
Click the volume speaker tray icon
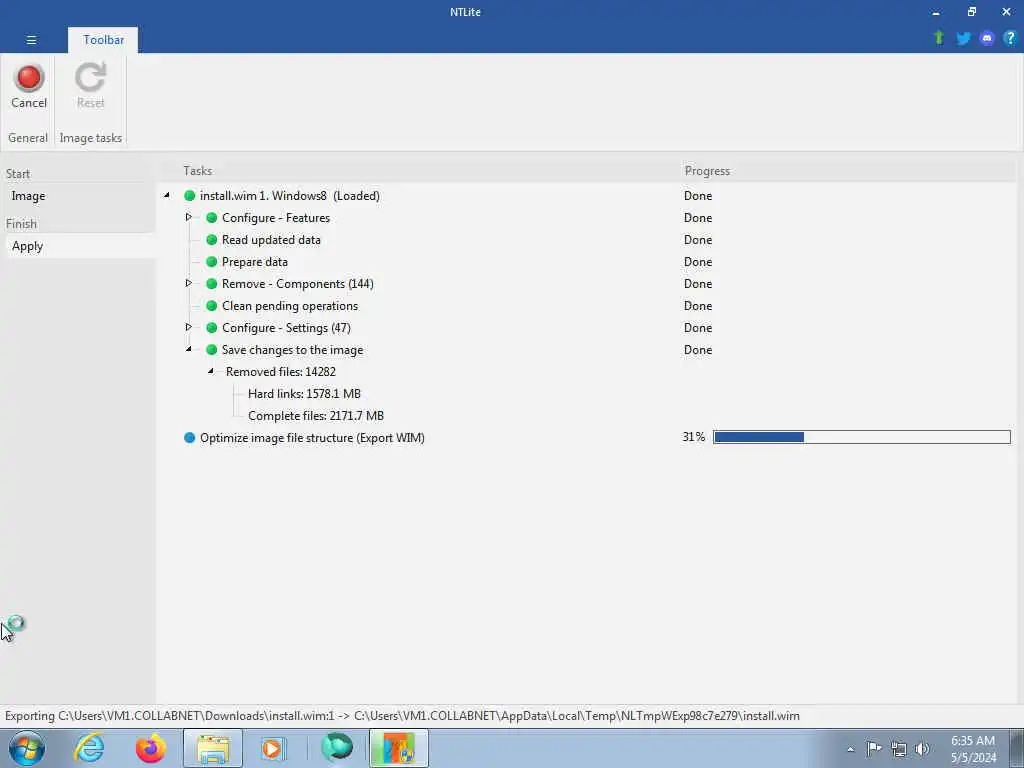pyautogui.click(x=921, y=749)
